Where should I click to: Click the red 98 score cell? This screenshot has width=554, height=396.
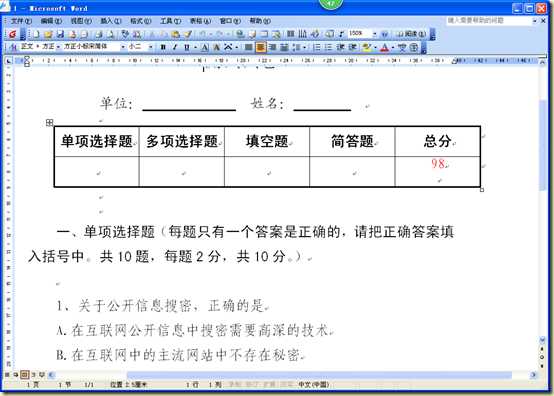coord(437,172)
